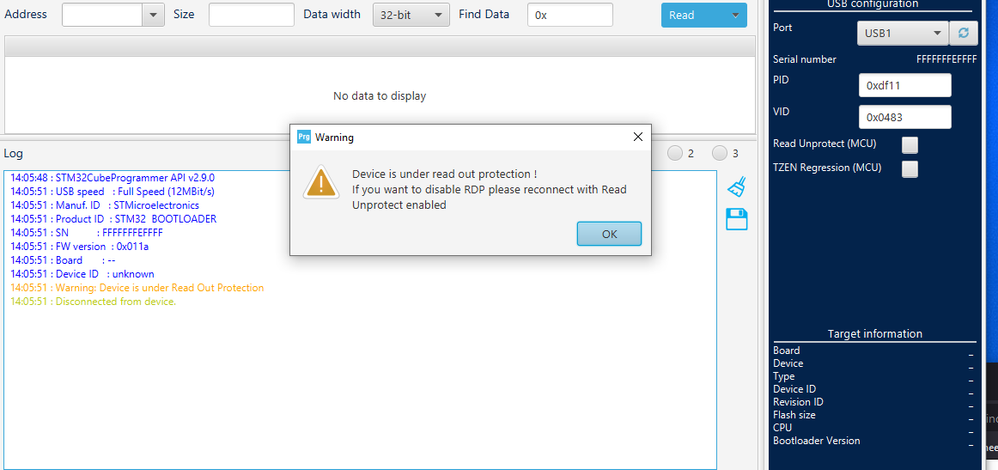Open the USB1 port dropdown
The image size is (998, 470).
coord(903,33)
